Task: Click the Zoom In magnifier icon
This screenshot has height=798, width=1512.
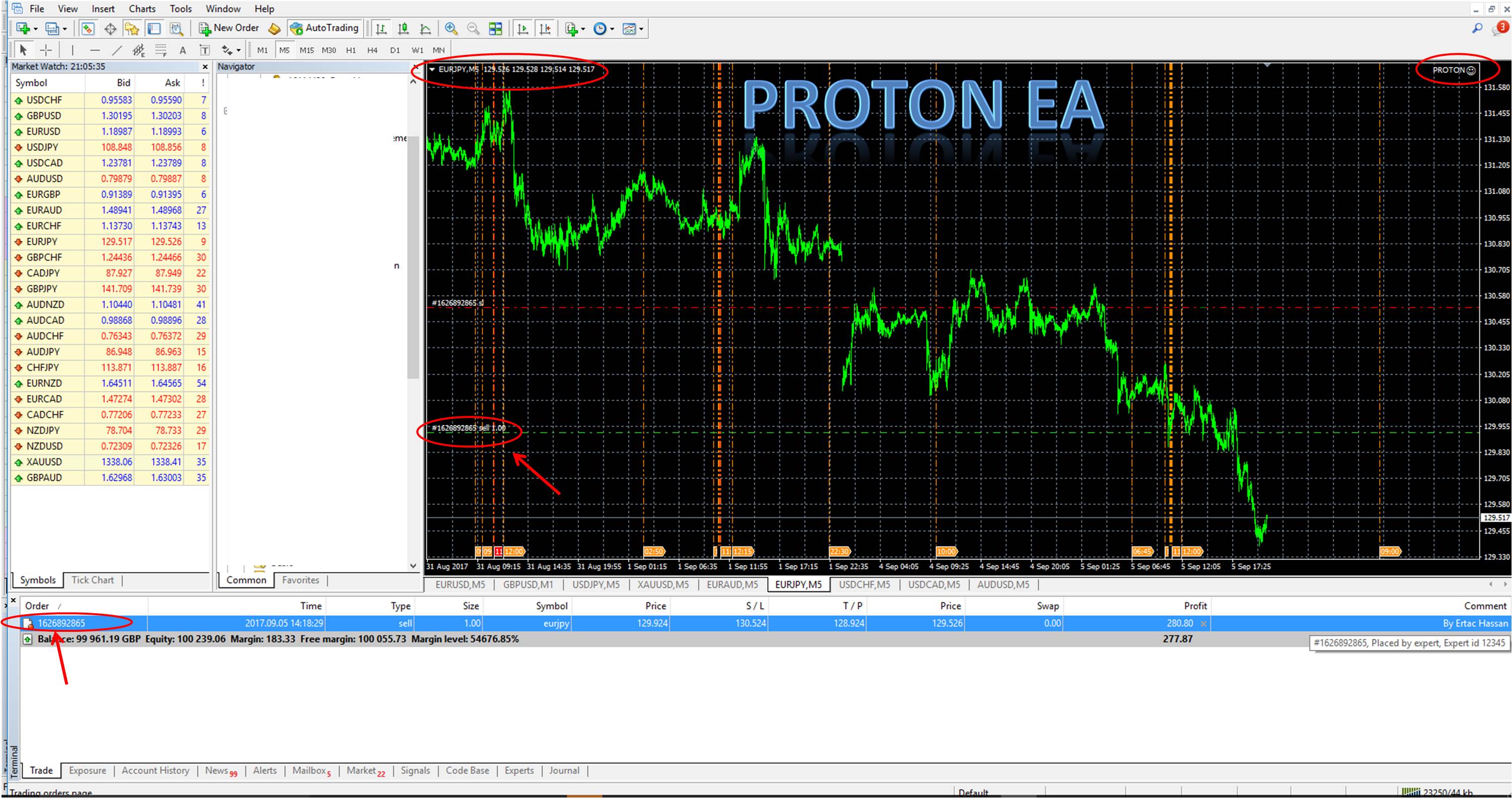Action: [x=451, y=29]
